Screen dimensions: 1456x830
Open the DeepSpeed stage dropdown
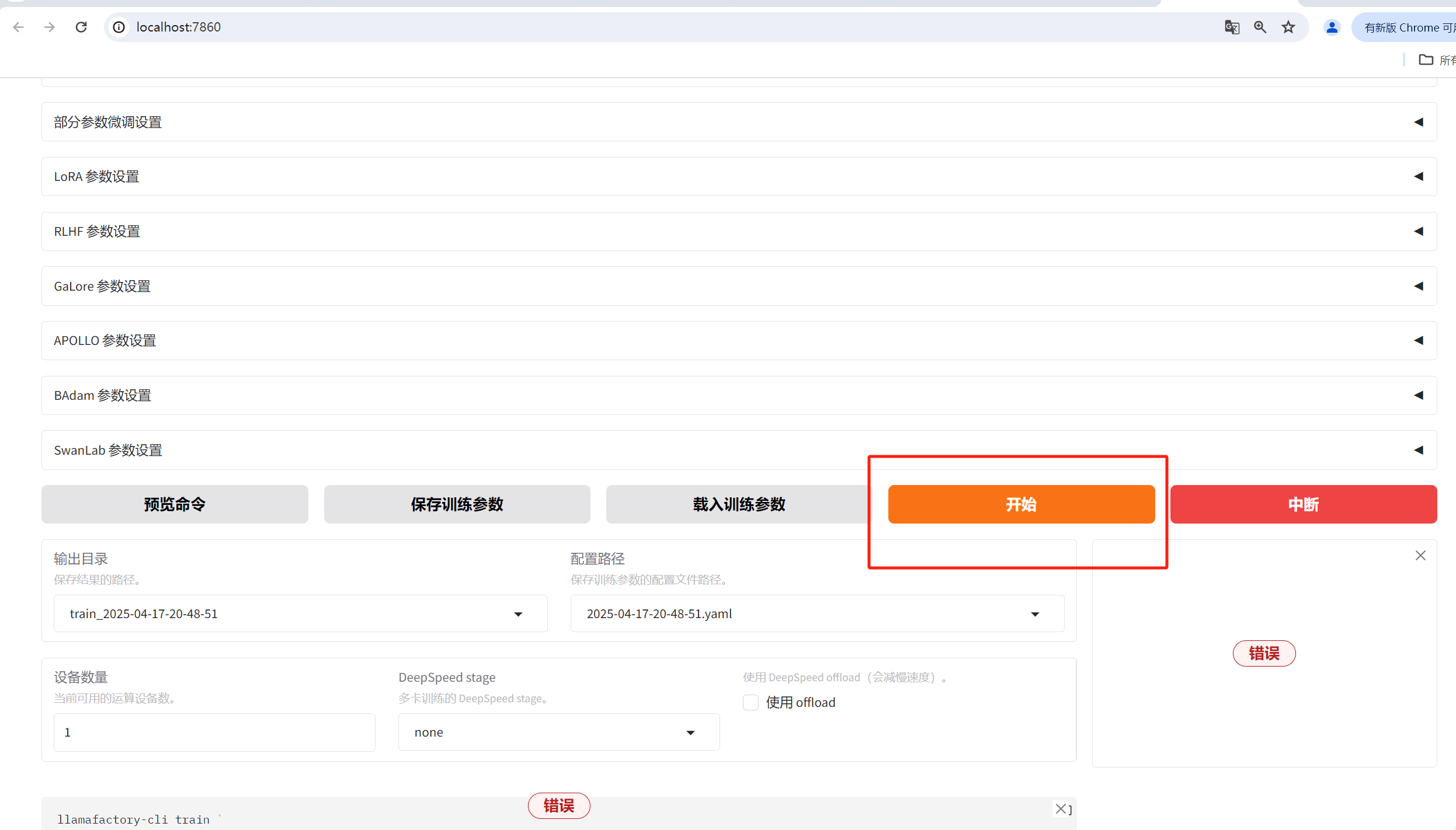coord(558,732)
